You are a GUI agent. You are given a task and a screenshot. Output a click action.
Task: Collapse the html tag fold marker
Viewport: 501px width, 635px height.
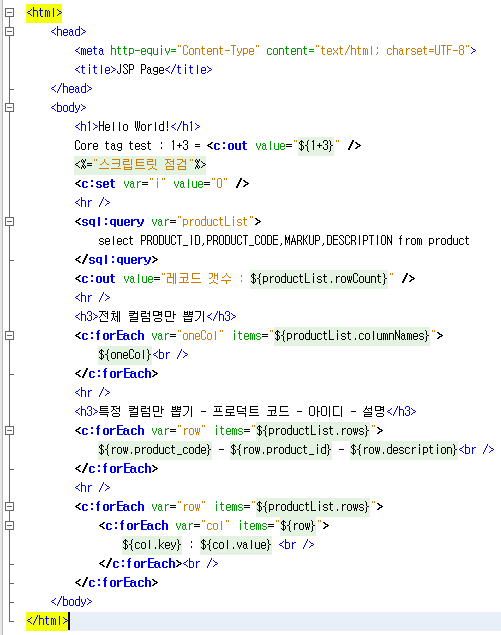pyautogui.click(x=9, y=13)
